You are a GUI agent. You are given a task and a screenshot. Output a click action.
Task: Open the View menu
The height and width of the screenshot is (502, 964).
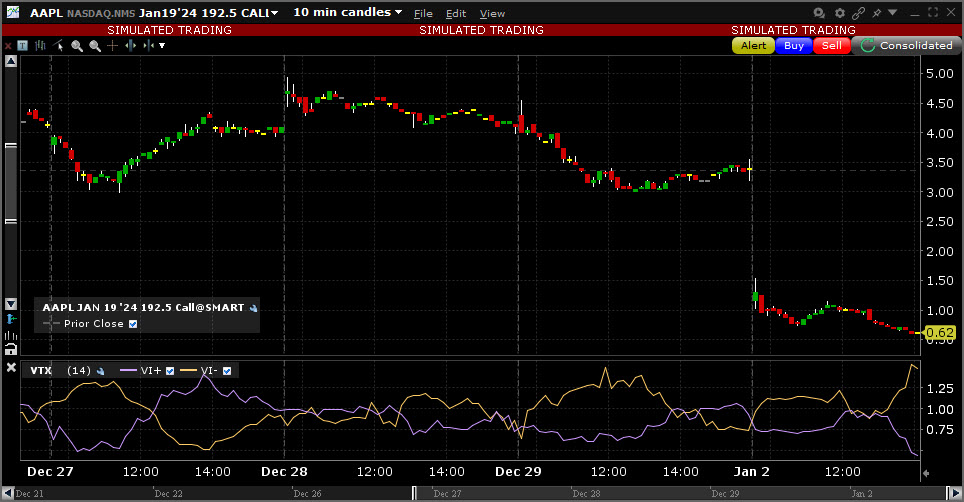tap(492, 14)
